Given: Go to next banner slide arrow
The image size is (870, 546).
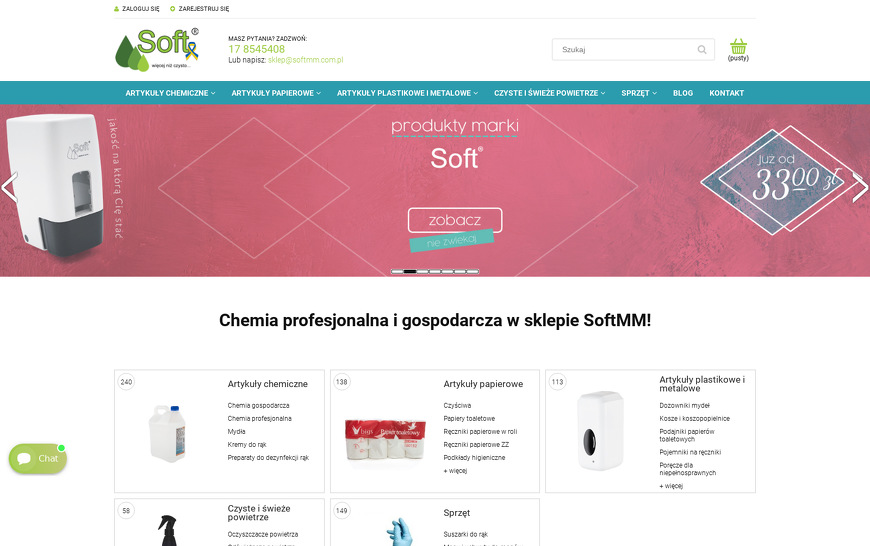Looking at the screenshot, I should pyautogui.click(x=860, y=188).
